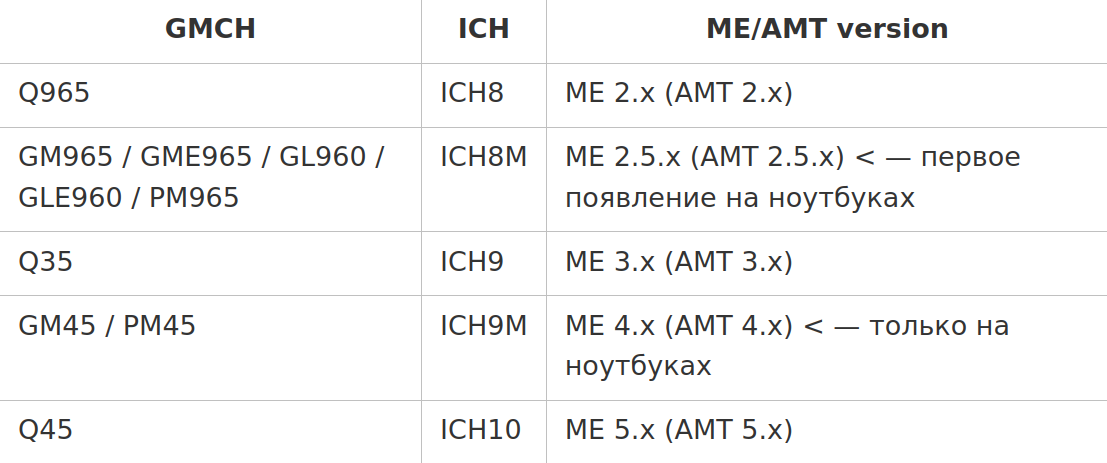Select the Q45 cell

210,431
